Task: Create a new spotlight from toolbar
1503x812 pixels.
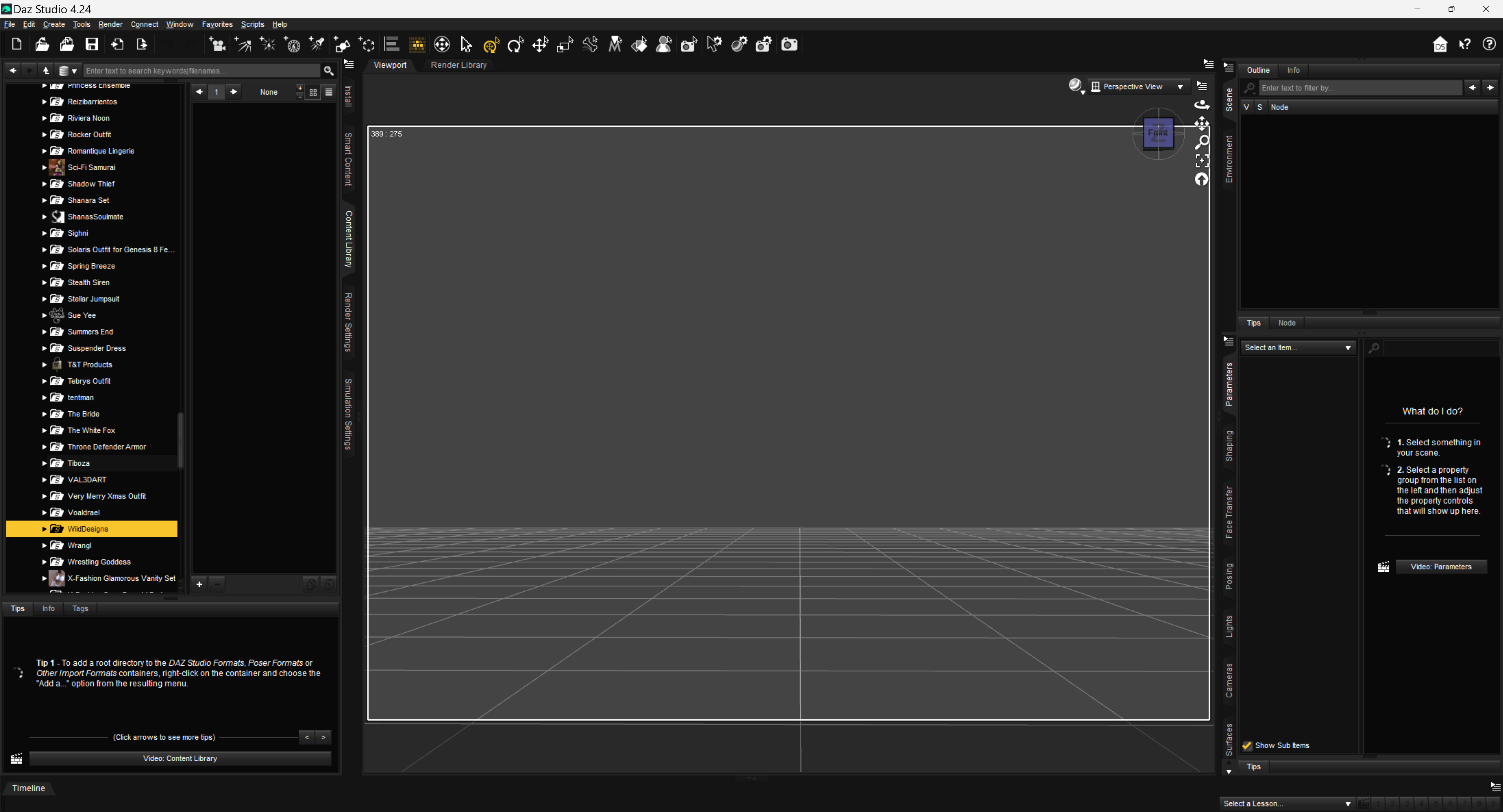Action: [318, 44]
